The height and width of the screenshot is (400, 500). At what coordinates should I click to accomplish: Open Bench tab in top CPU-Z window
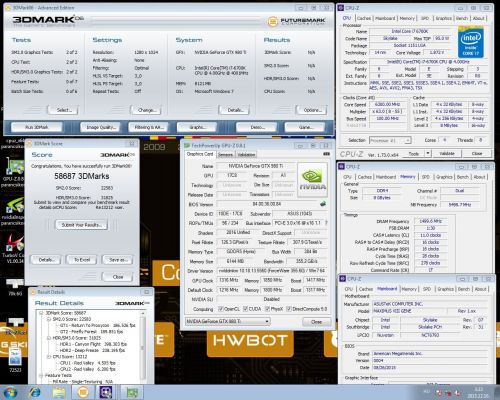[462, 18]
